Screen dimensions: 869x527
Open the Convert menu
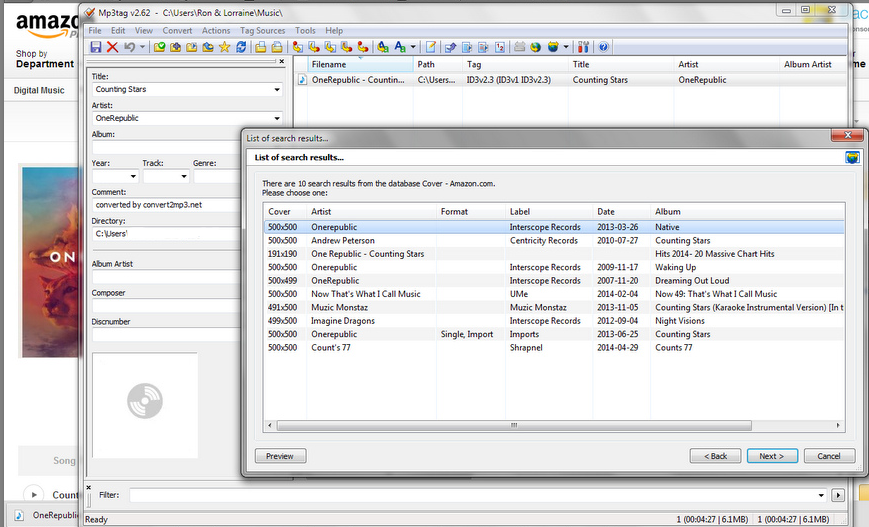tap(177, 30)
